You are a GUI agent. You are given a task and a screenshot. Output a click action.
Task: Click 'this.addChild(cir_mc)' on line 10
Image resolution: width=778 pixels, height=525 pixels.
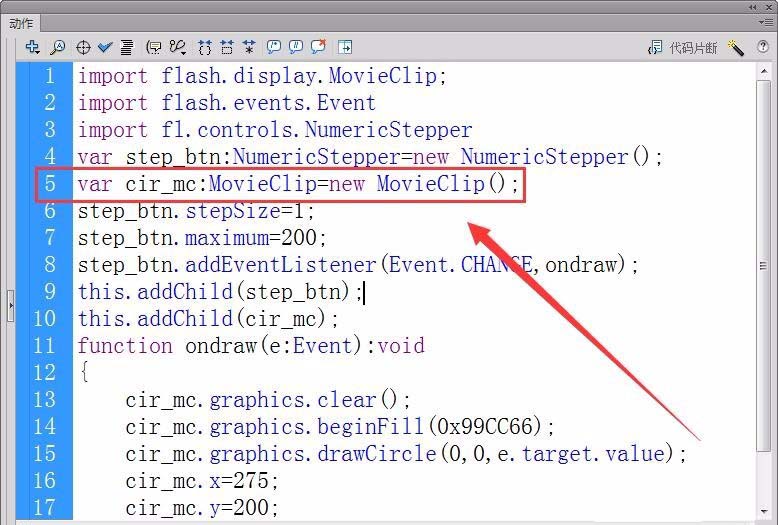pos(202,318)
